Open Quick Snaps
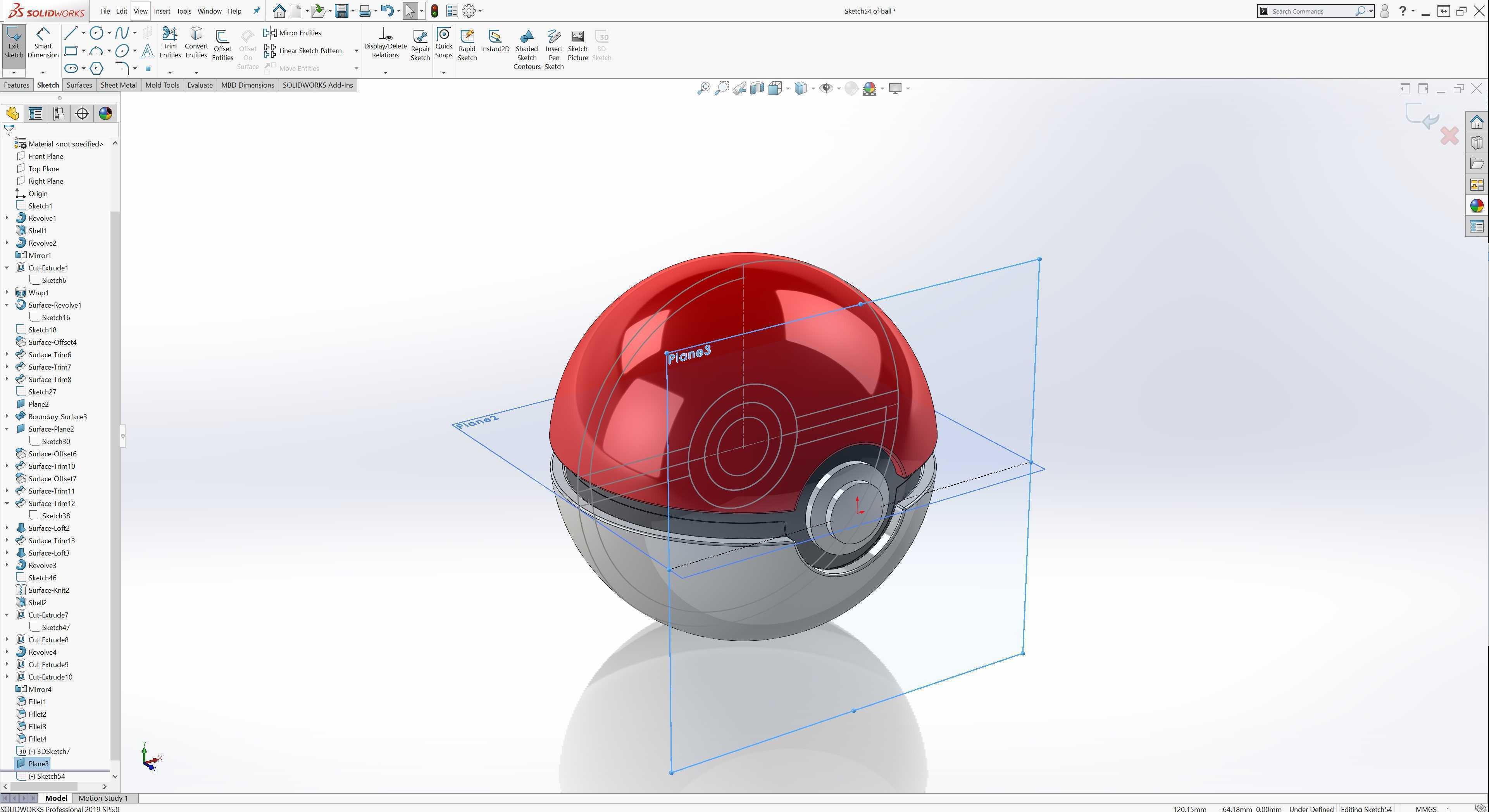The width and height of the screenshot is (1489, 812). (444, 43)
